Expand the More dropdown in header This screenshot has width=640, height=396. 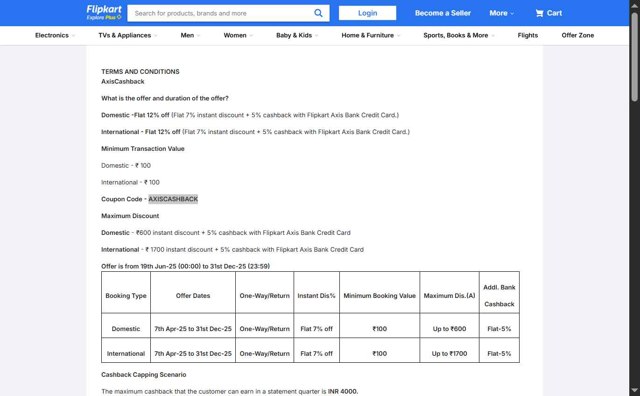[502, 13]
